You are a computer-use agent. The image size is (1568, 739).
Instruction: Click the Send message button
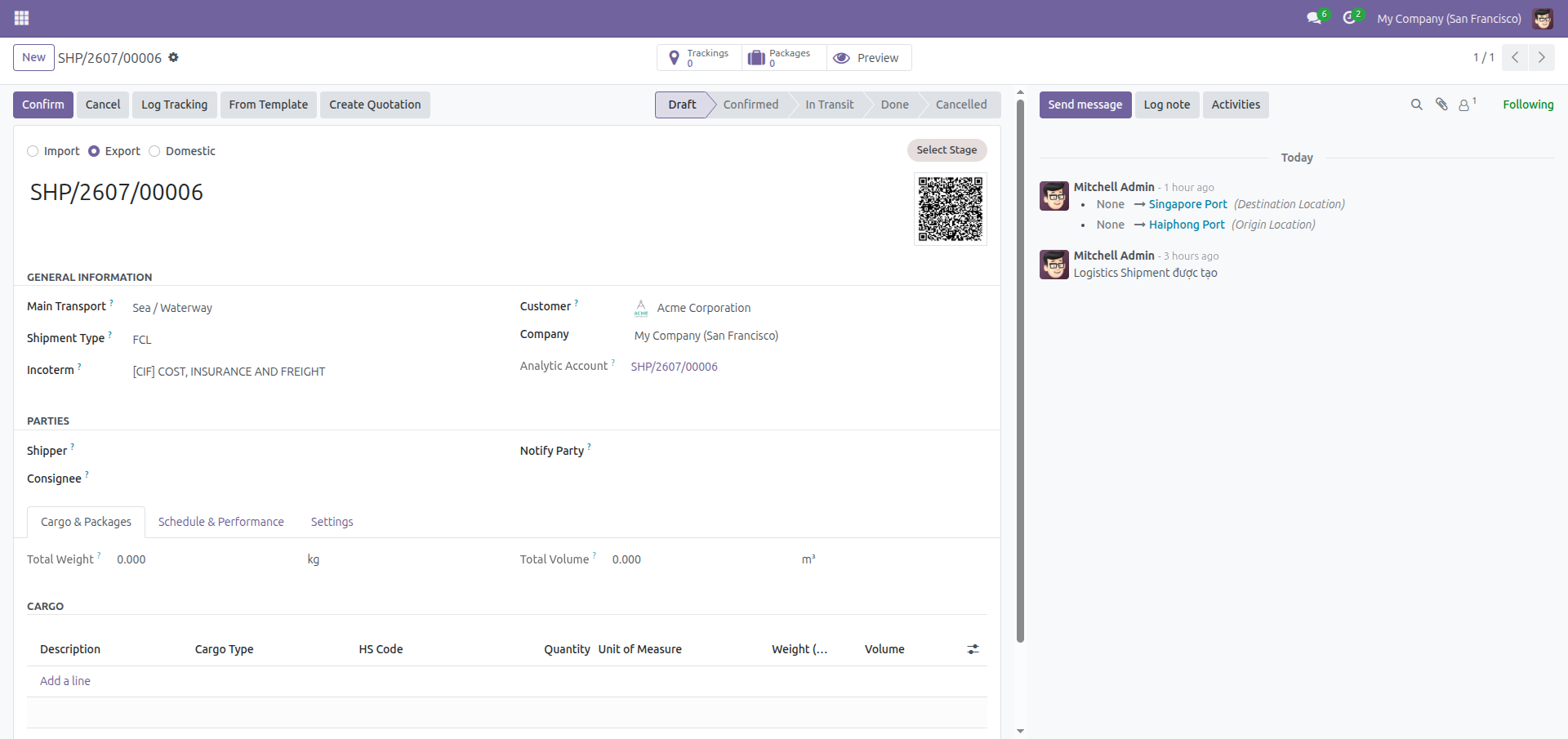[1085, 105]
